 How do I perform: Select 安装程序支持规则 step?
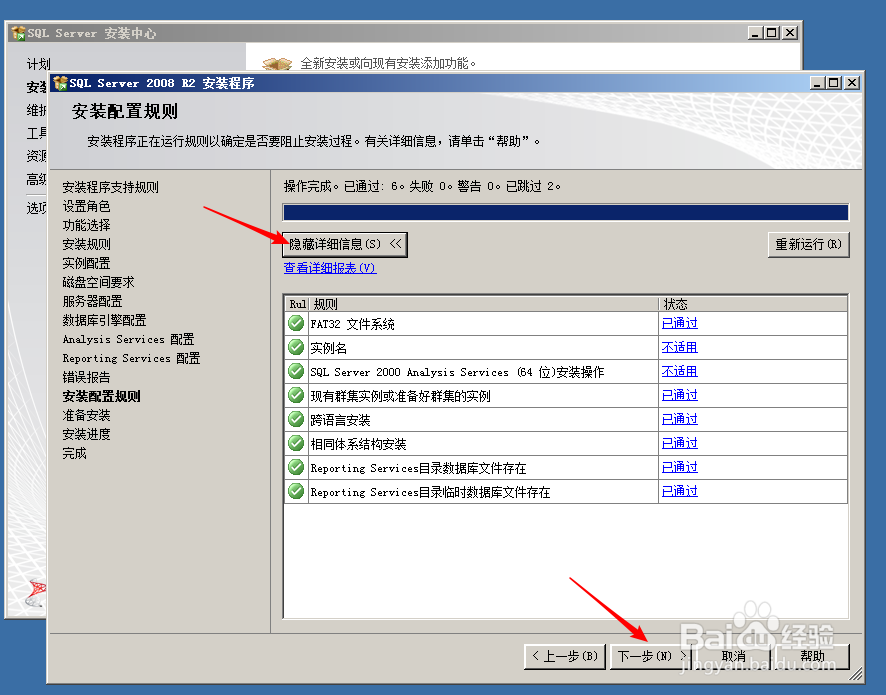(110, 187)
